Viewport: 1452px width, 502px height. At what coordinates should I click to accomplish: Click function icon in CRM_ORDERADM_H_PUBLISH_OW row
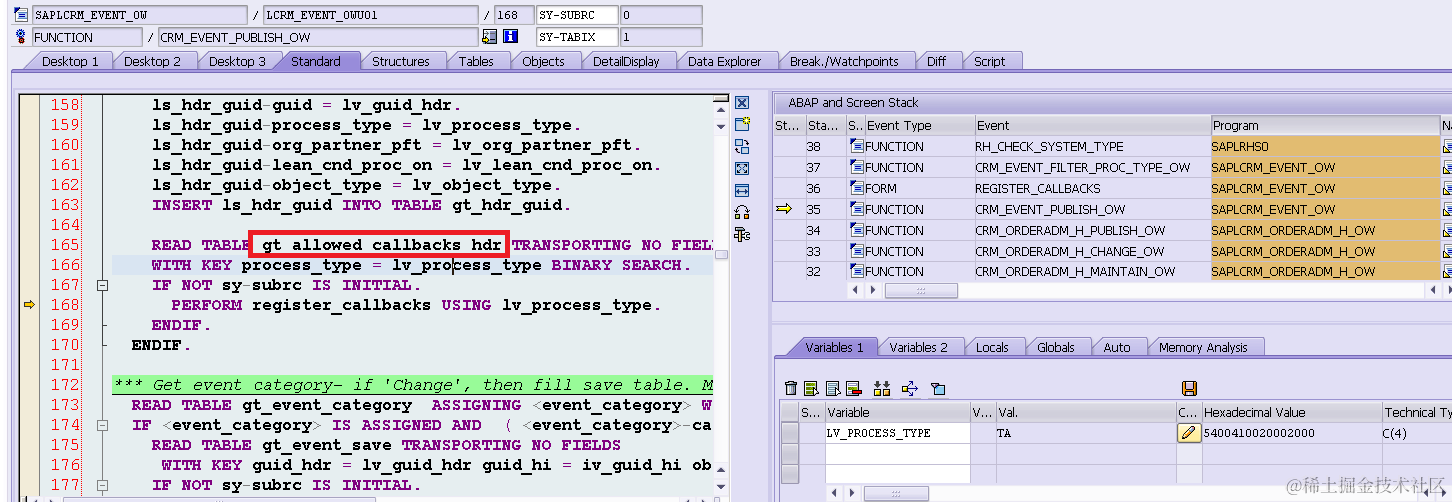857,230
